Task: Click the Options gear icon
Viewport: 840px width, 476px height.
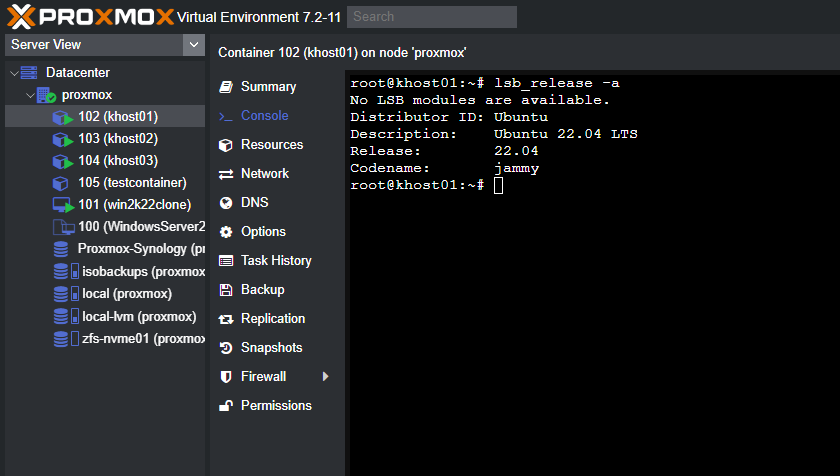Action: [x=225, y=232]
